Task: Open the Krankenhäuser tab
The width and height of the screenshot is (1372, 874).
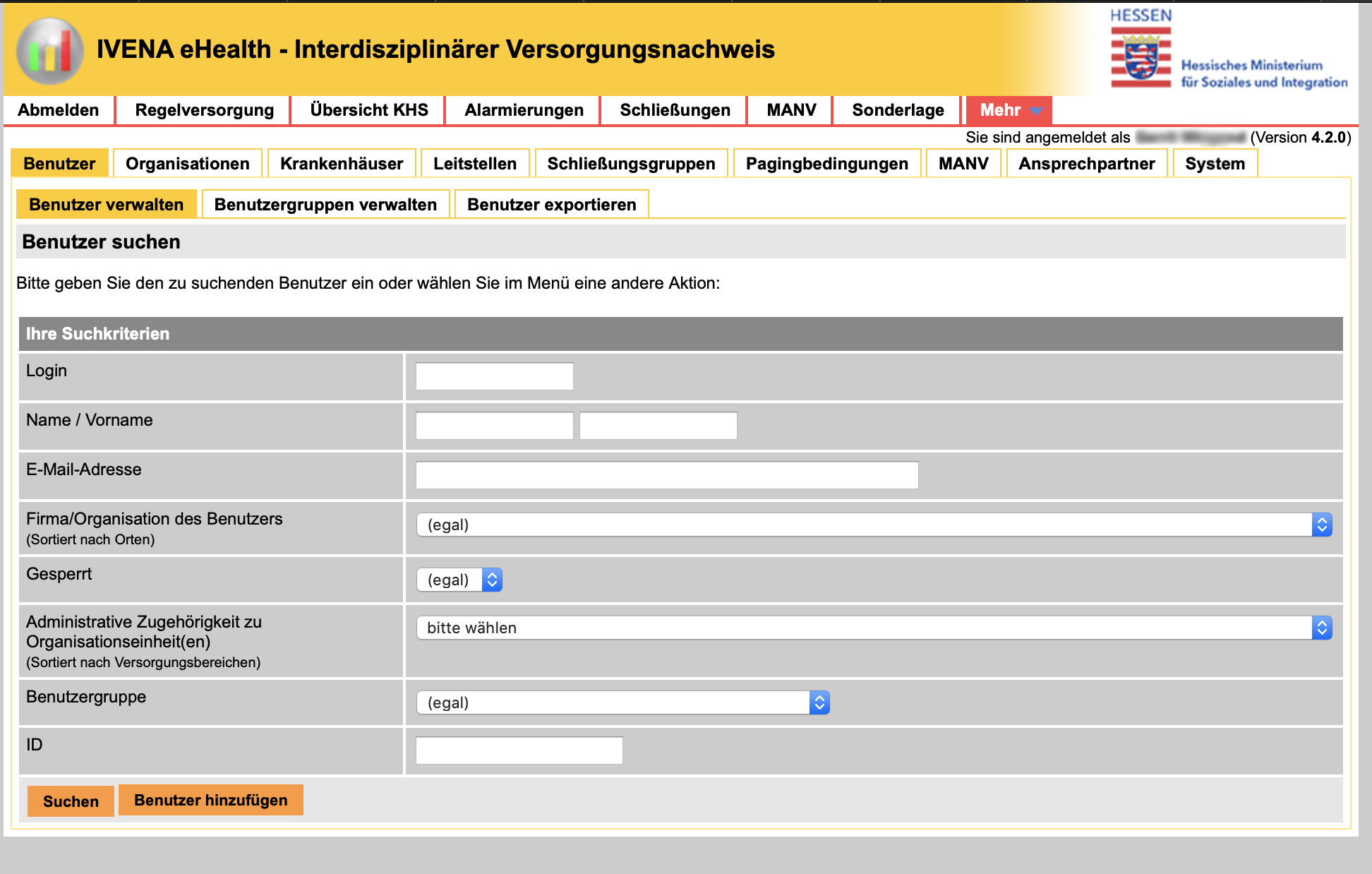Action: [x=342, y=164]
